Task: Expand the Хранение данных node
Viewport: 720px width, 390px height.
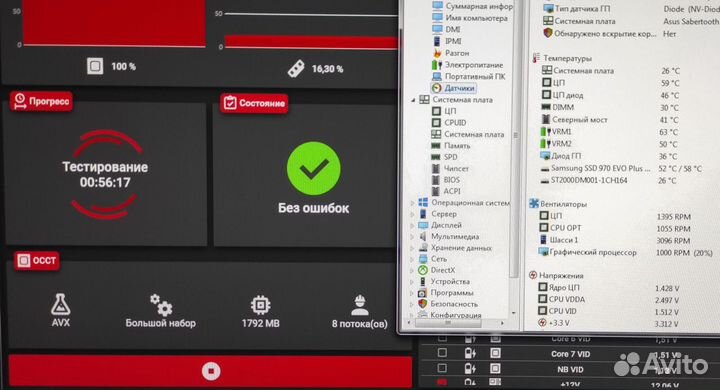Action: click(x=412, y=248)
